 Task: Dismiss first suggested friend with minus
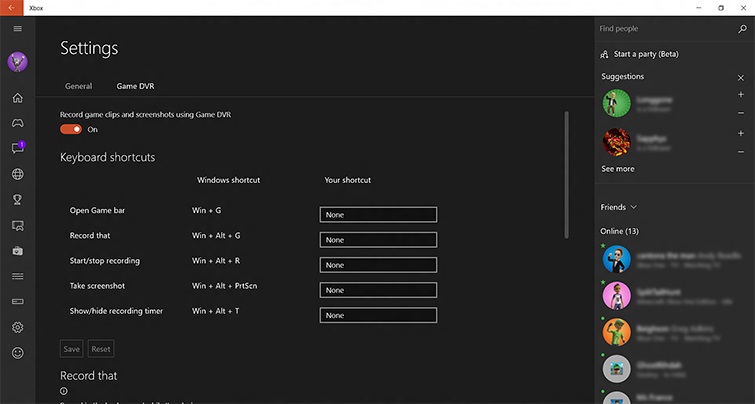click(x=741, y=113)
